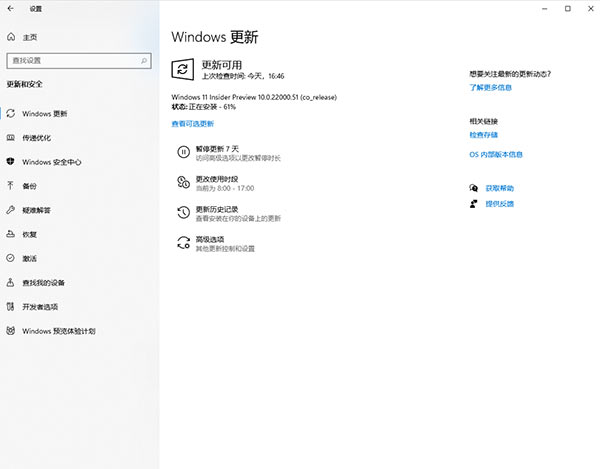The height and width of the screenshot is (469, 600).
Task: Click the 查看可选更新 link
Action: 192,124
